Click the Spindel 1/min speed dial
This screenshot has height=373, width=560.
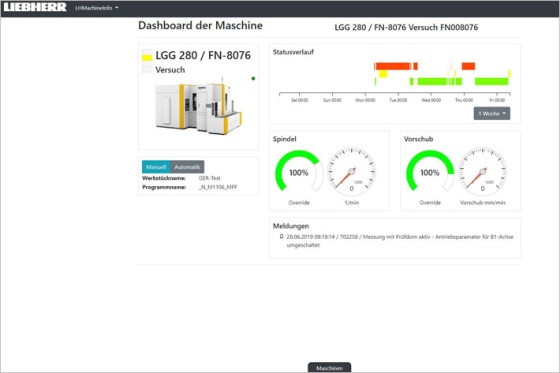(x=351, y=171)
